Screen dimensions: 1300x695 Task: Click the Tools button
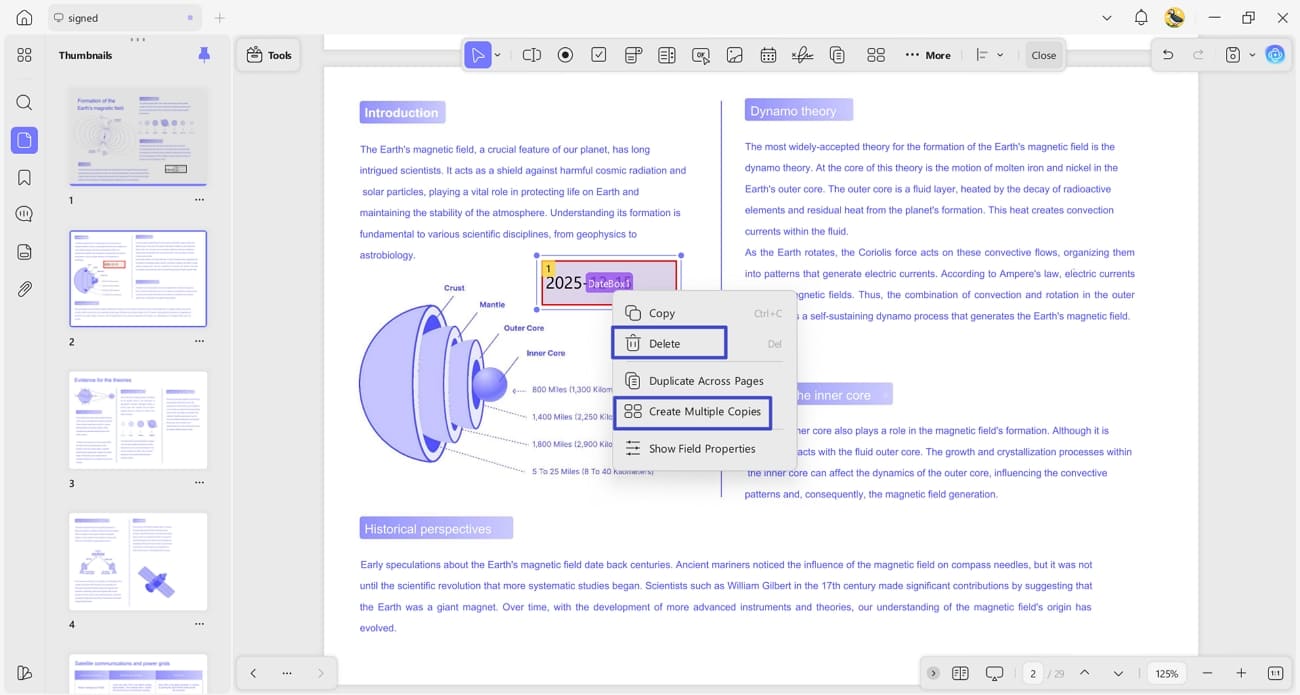tap(269, 55)
